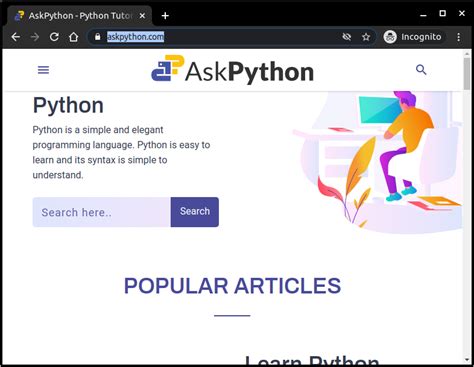Viewport: 474px width, 367px height.
Task: Open the browser home page icon
Action: pyautogui.click(x=73, y=37)
